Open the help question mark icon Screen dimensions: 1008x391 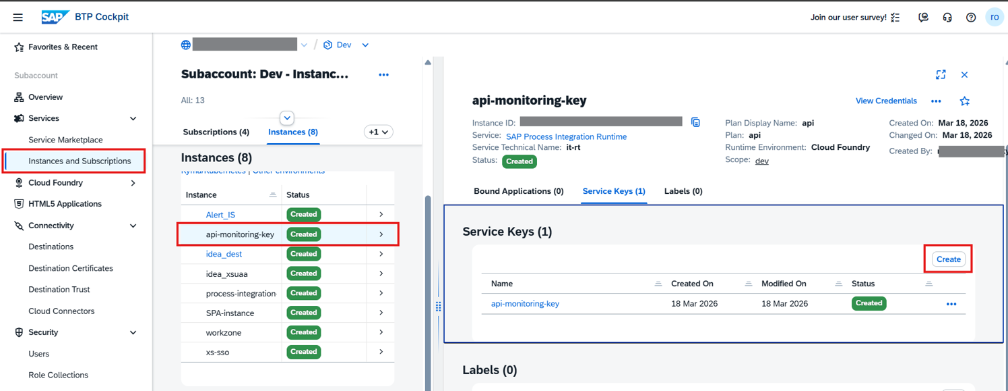[x=971, y=17]
